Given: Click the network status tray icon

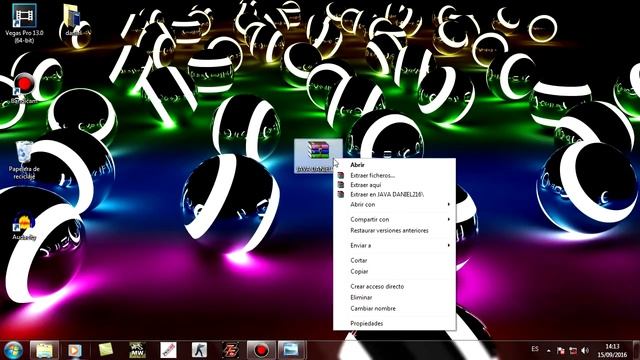Looking at the screenshot, I should click(573, 350).
